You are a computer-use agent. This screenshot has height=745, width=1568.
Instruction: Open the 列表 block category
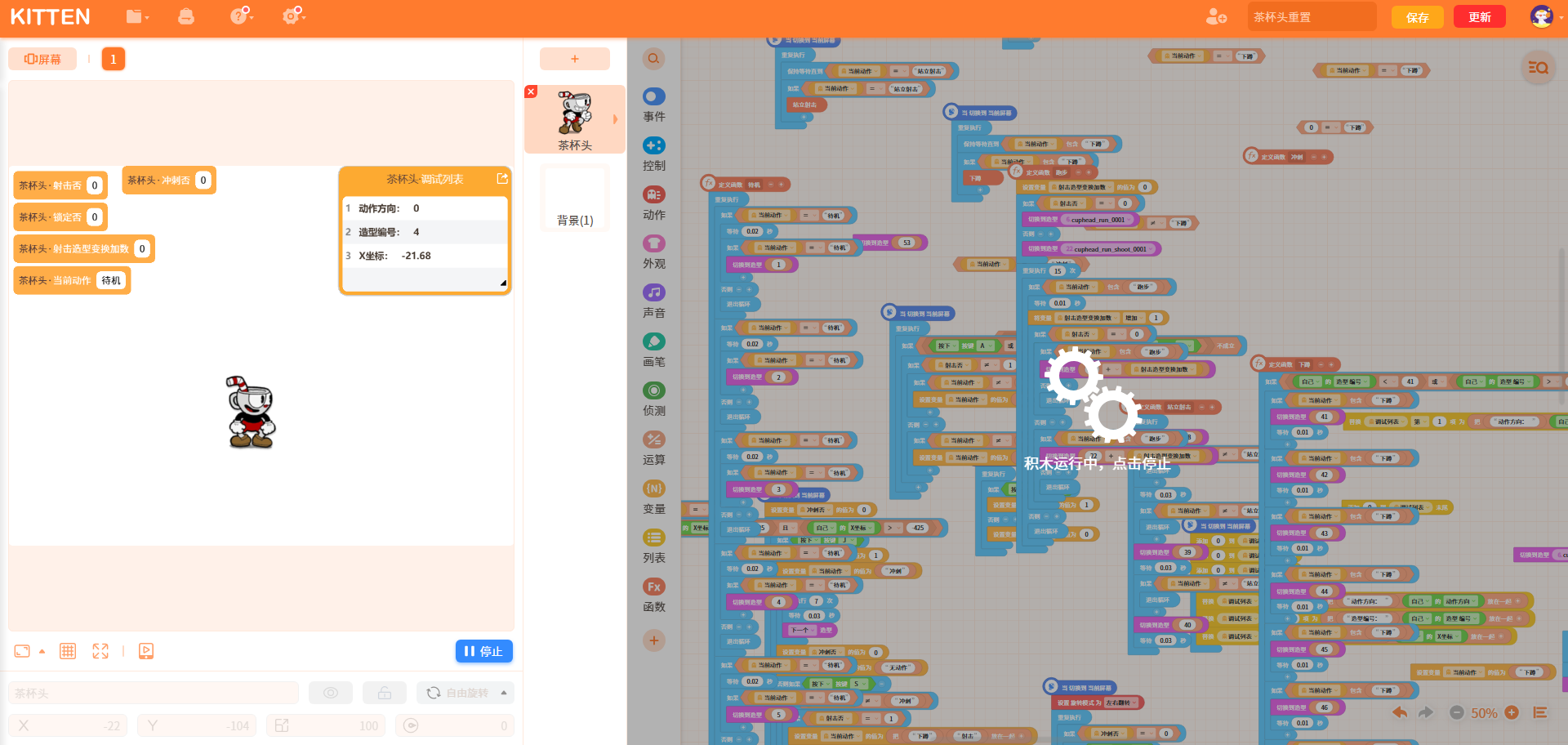coord(654,546)
